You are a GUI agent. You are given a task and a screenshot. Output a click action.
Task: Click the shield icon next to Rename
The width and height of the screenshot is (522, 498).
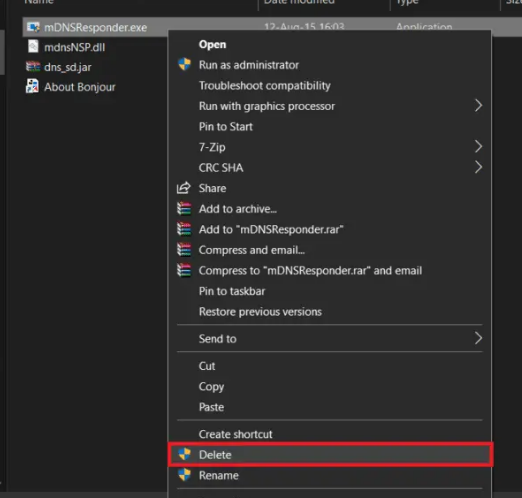184,475
